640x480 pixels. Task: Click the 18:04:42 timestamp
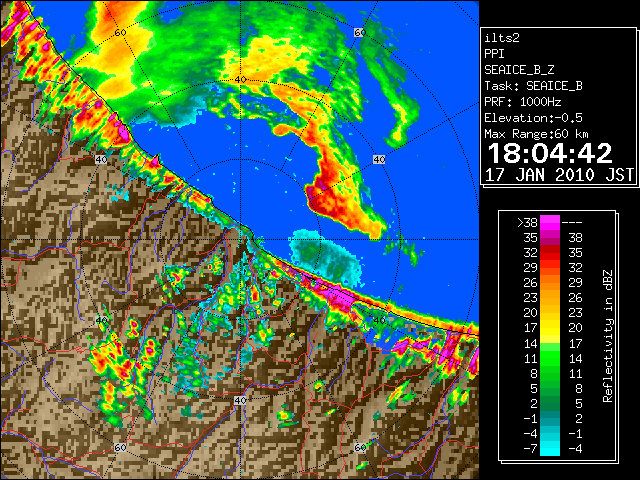click(x=550, y=153)
